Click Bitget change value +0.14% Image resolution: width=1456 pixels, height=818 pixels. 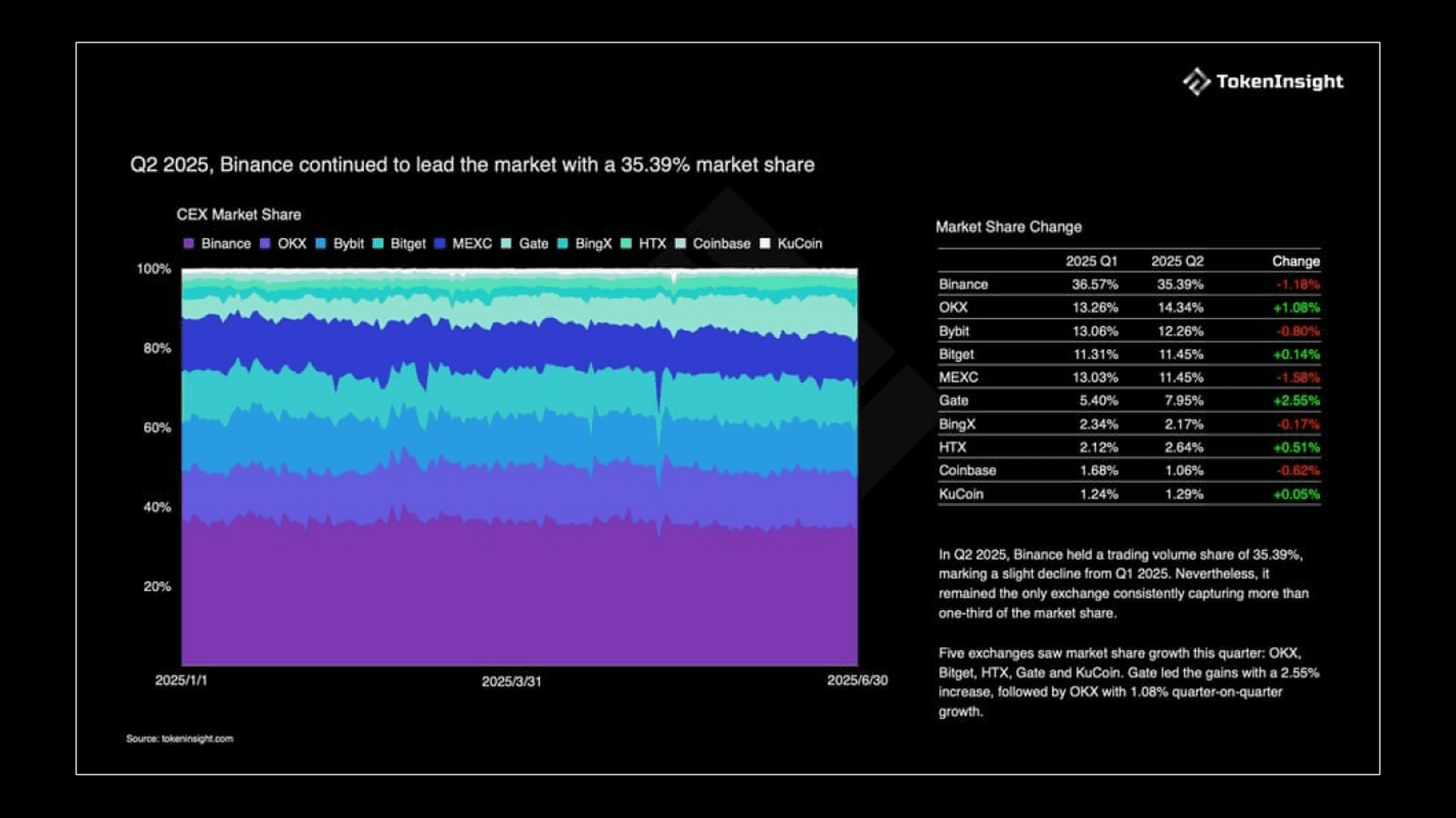(1297, 354)
